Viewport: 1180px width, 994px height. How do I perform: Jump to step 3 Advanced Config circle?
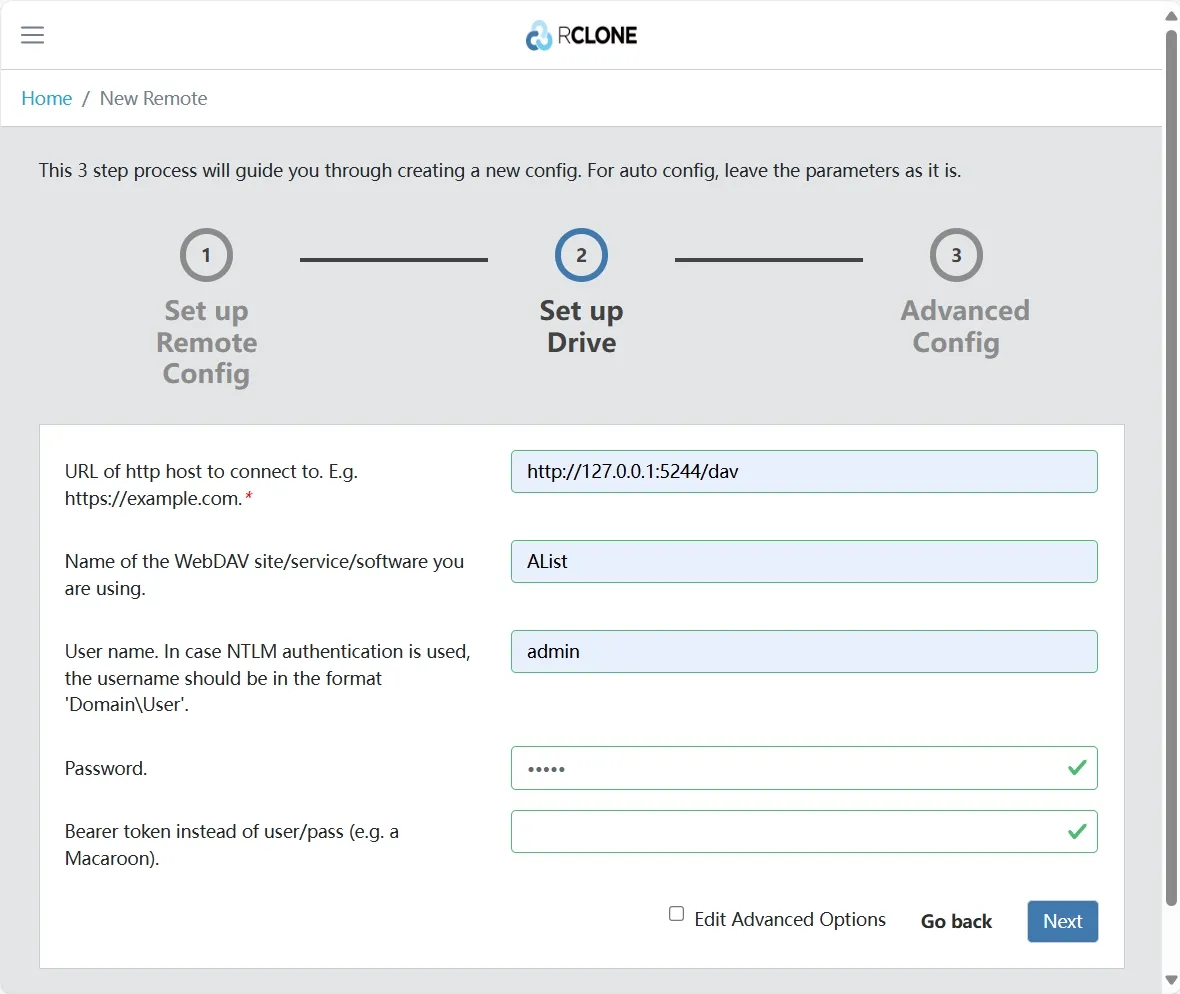pos(956,255)
